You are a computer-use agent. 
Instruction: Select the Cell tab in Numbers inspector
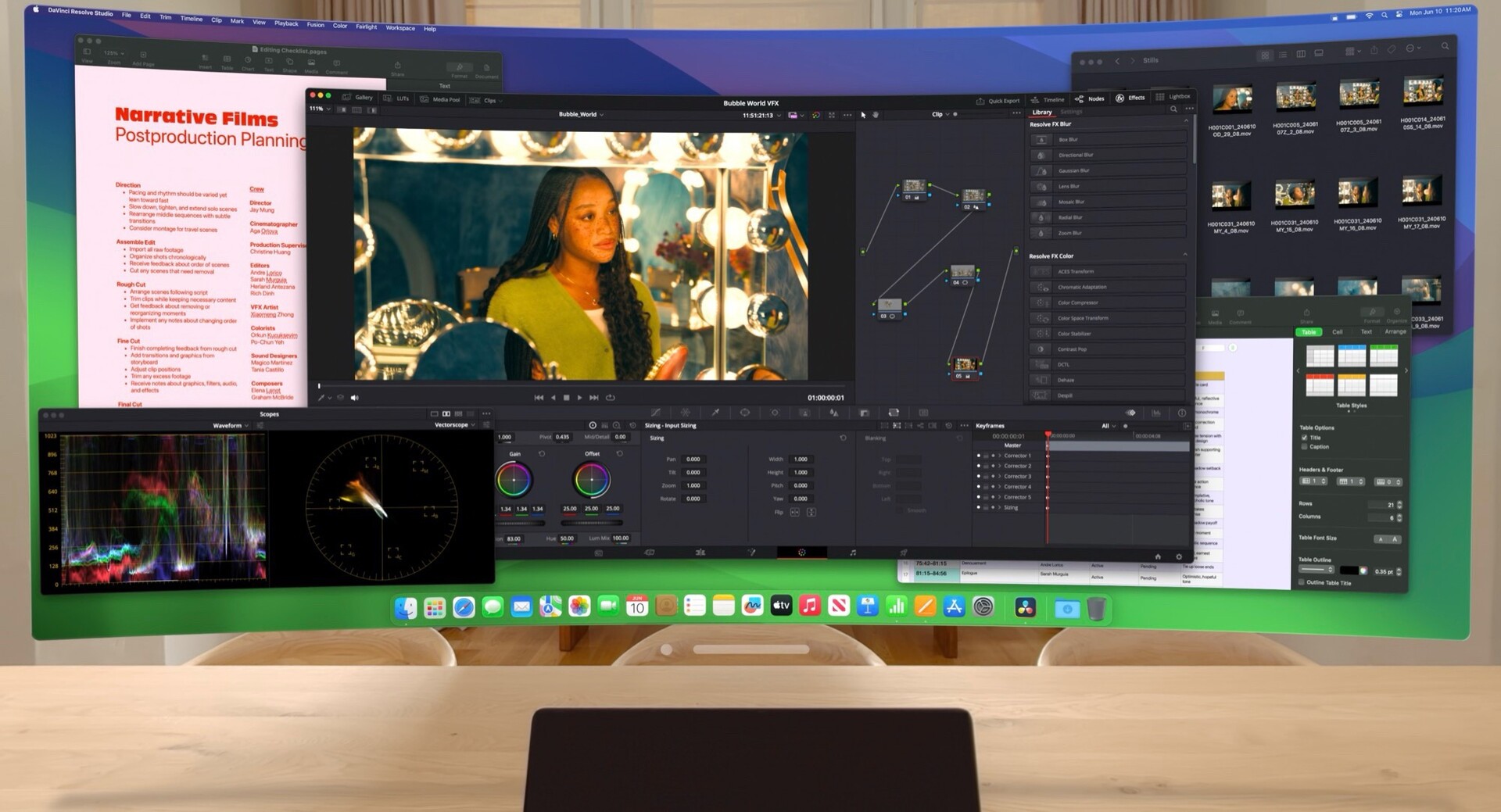coord(1337,332)
